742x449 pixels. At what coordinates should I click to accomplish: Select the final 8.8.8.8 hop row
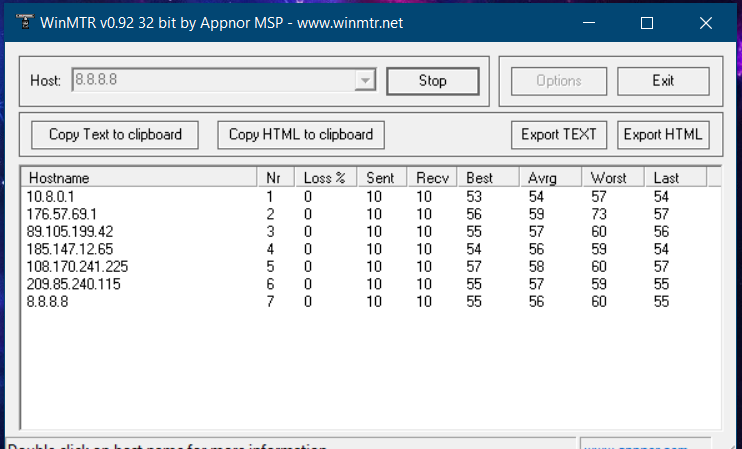(47, 301)
